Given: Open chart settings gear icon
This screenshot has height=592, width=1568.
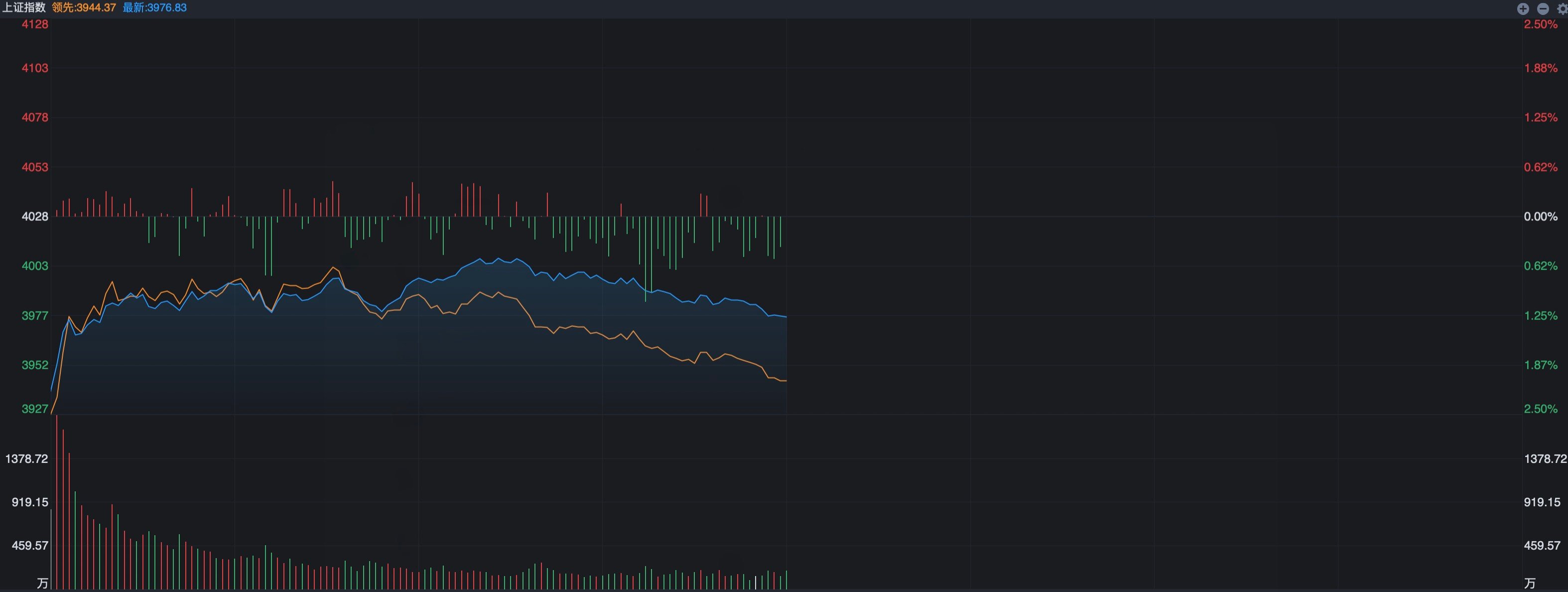Looking at the screenshot, I should [x=1563, y=8].
